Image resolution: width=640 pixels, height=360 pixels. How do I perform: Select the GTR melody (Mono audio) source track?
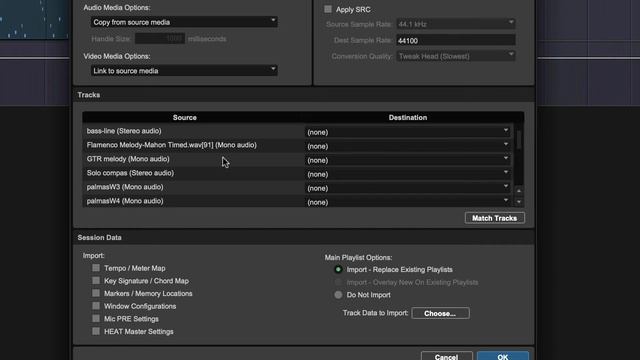[128, 159]
